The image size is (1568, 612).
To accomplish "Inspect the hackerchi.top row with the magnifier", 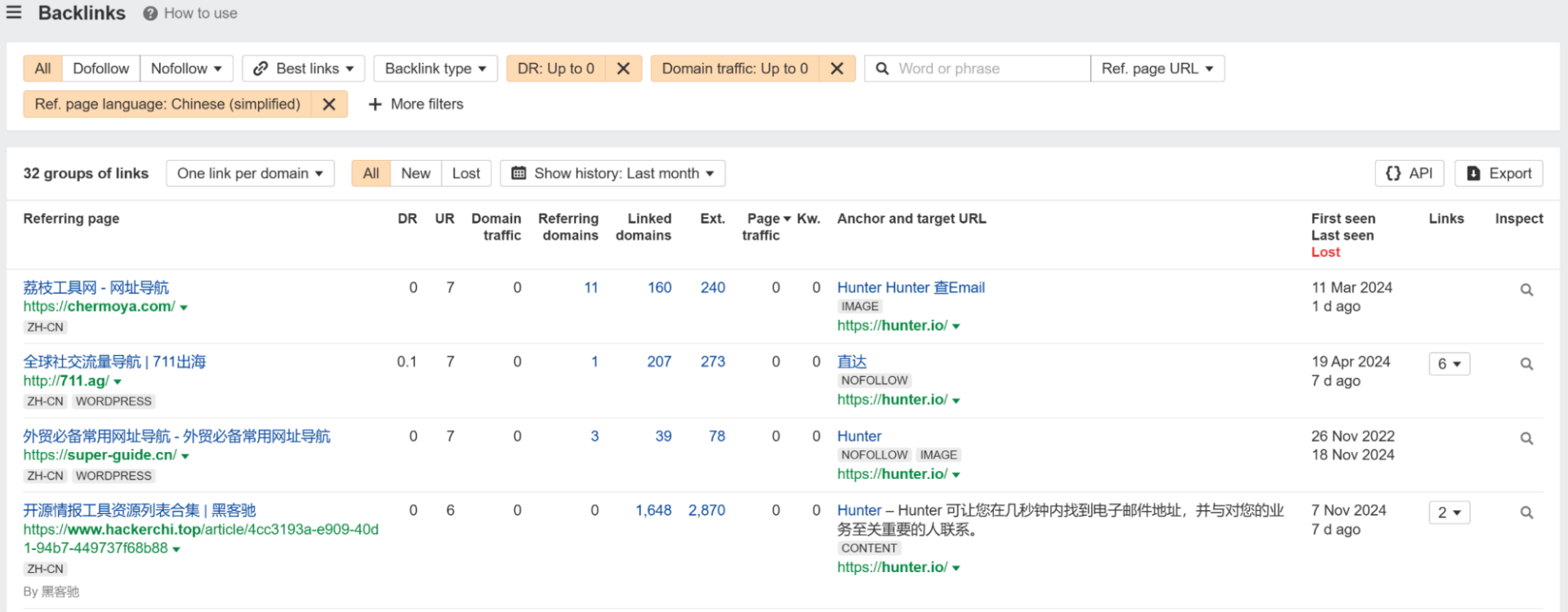I will pyautogui.click(x=1526, y=512).
